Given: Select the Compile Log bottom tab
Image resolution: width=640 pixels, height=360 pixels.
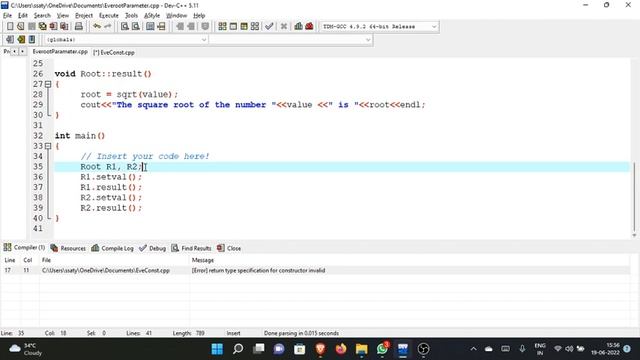Looking at the screenshot, I should coord(112,248).
